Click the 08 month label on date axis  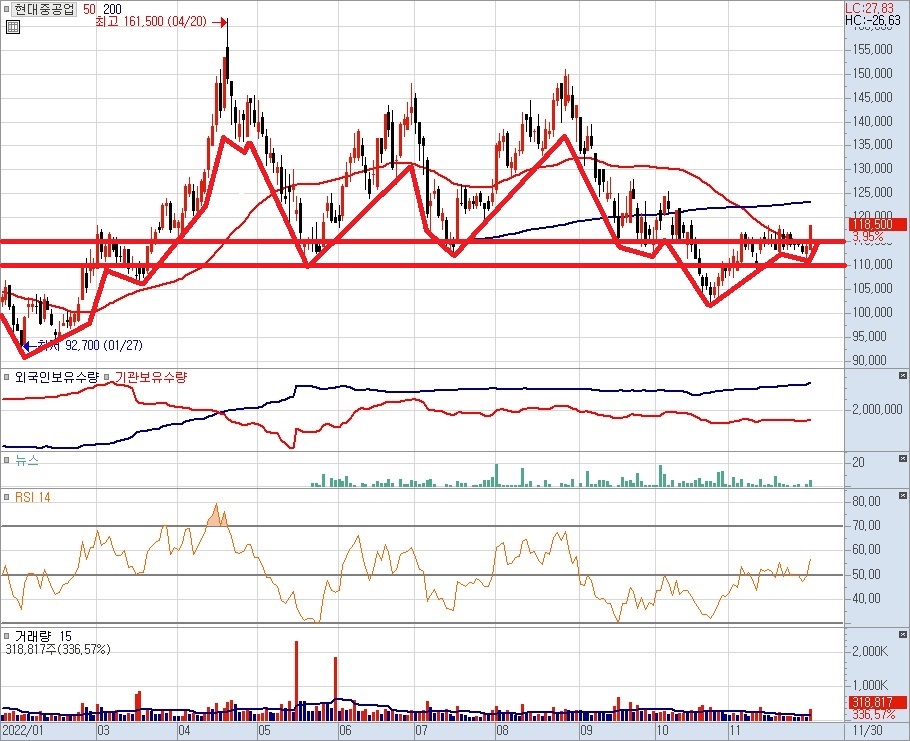502,731
